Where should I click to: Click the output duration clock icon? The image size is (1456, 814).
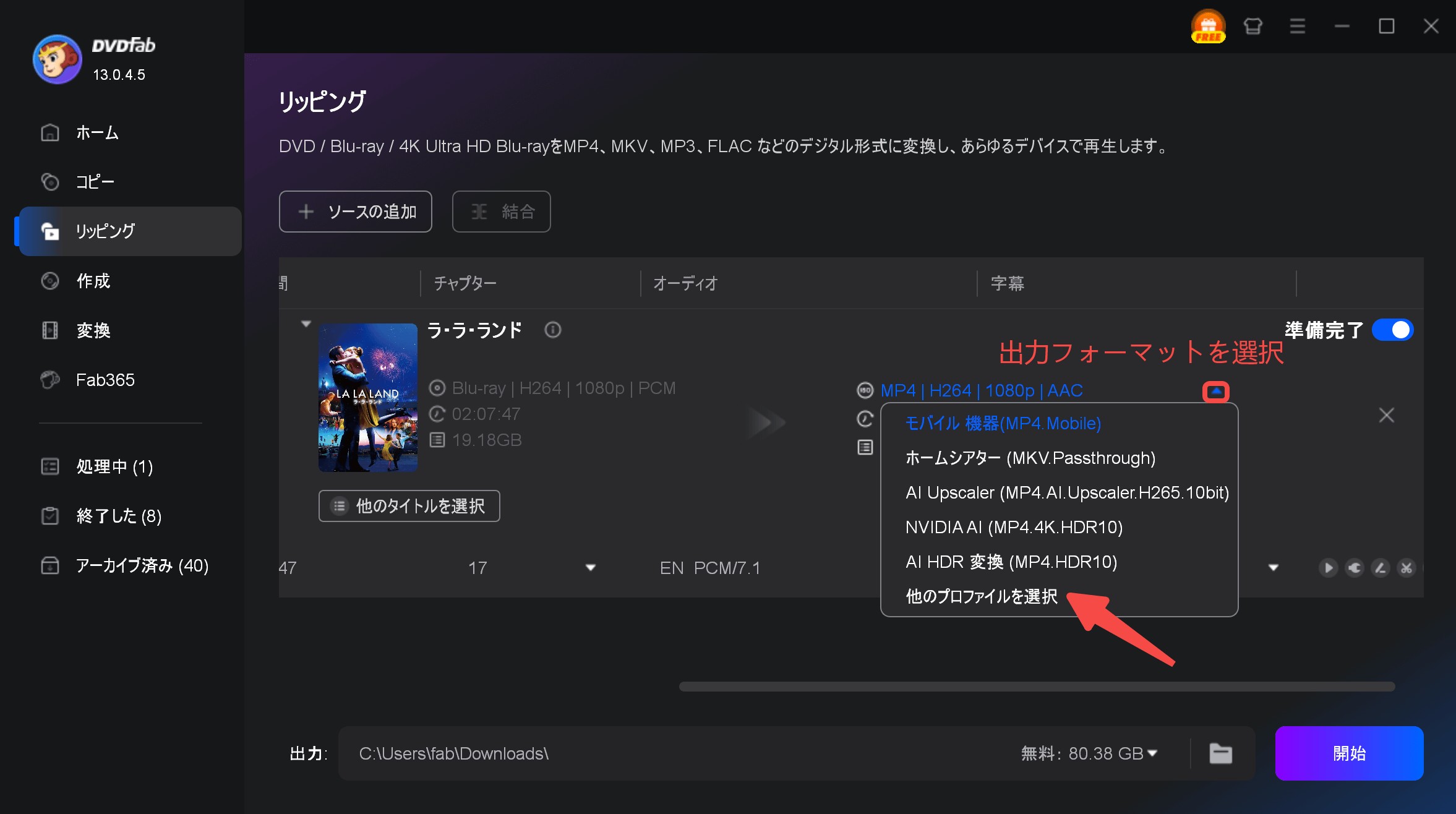(865, 419)
